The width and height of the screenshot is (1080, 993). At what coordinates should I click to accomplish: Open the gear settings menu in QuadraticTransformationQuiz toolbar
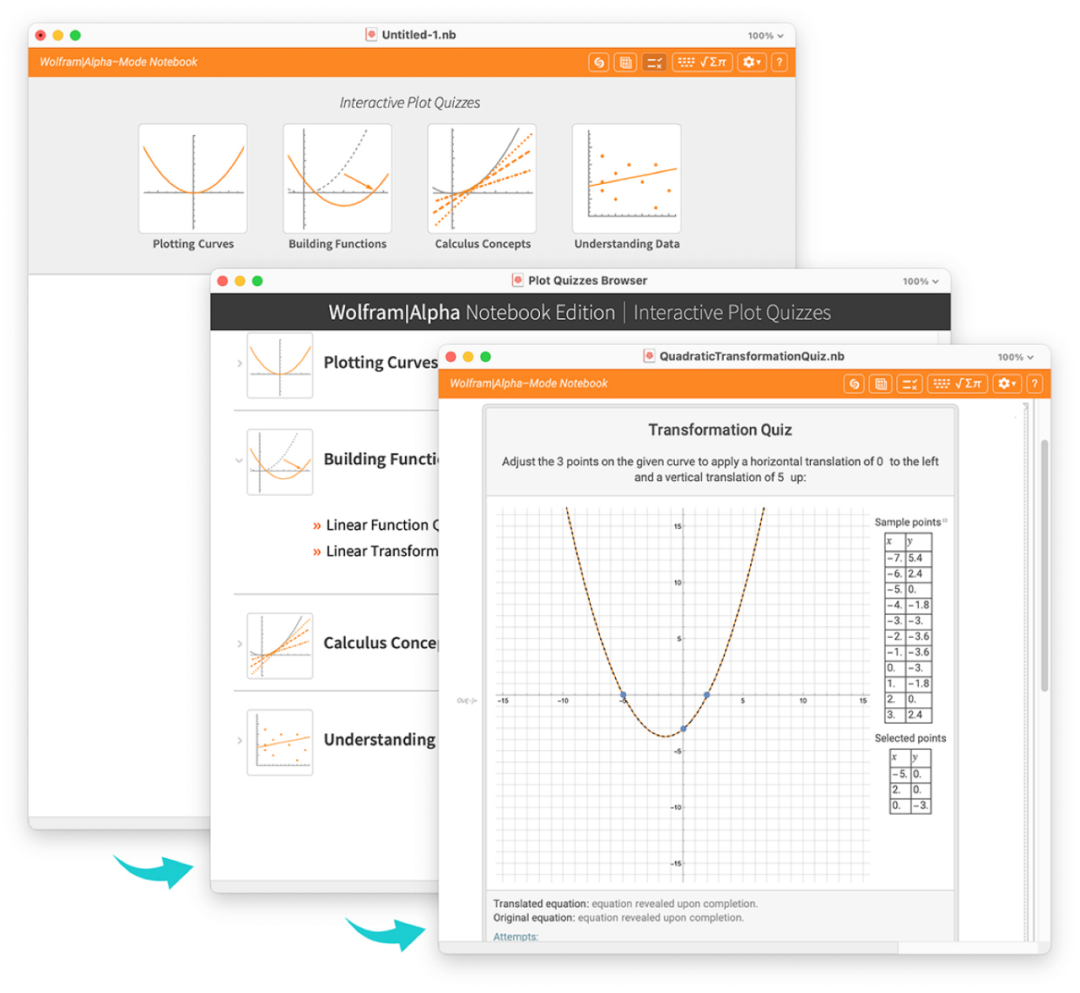(x=1007, y=384)
